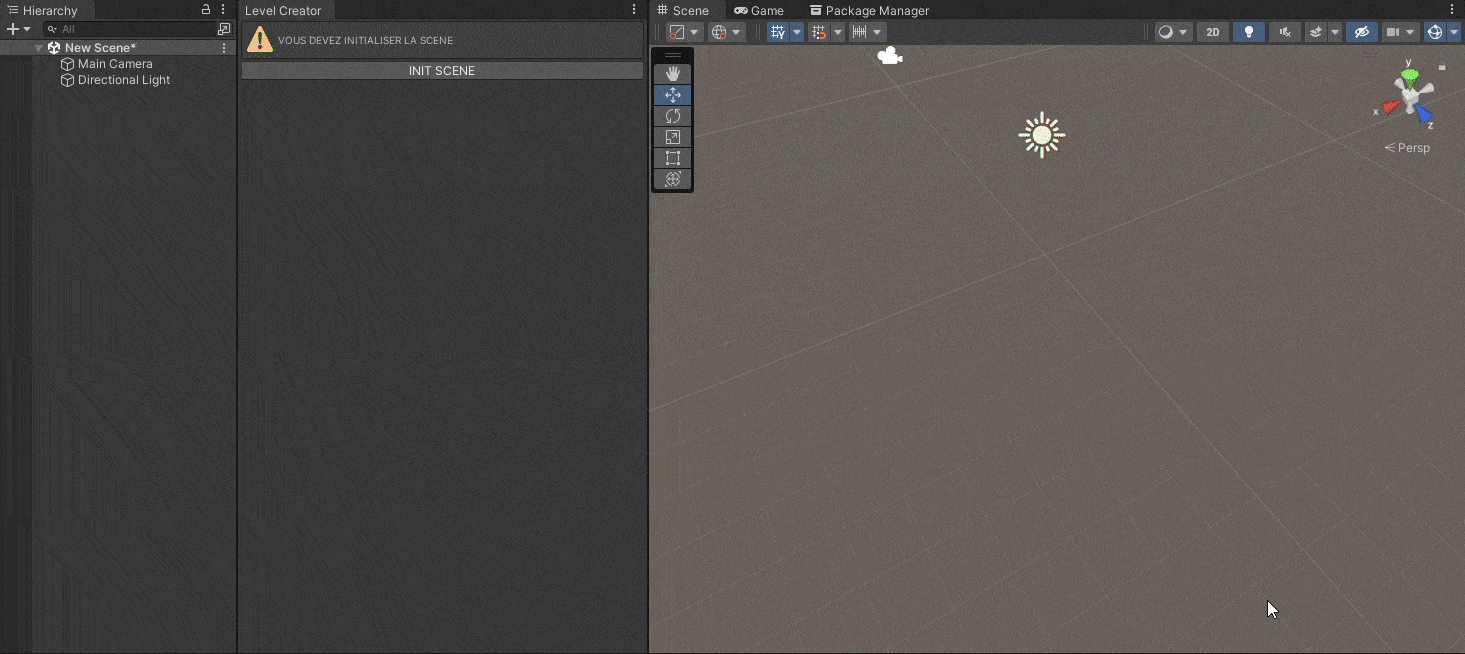Toggle scene audio mute button

click(1285, 32)
